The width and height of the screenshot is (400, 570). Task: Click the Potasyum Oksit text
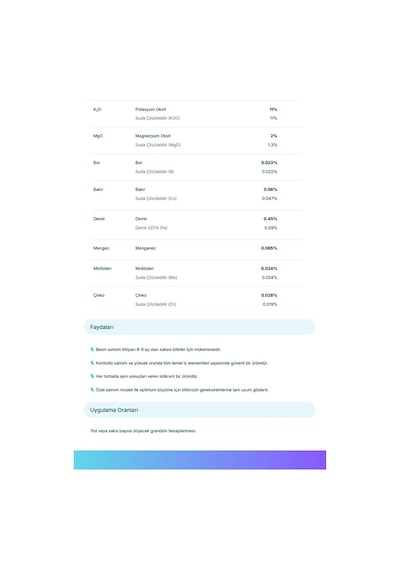point(151,109)
